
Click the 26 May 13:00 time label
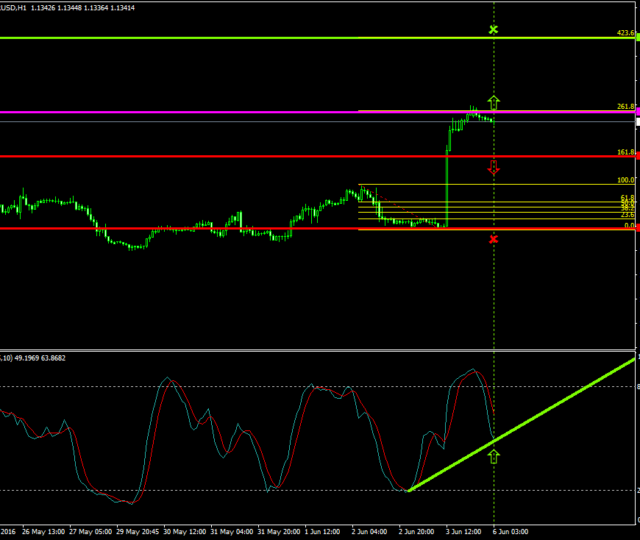tap(45, 533)
